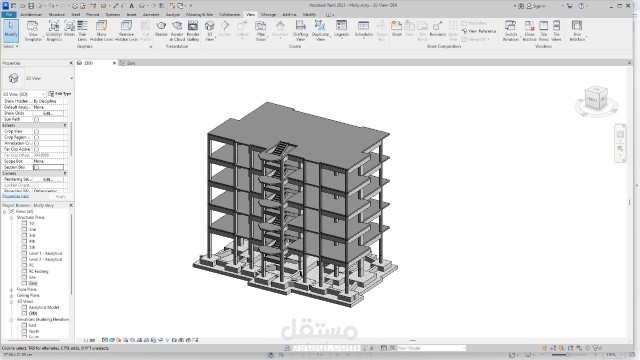
Task: Open the Annotate ribbon tab
Action: (x=151, y=14)
